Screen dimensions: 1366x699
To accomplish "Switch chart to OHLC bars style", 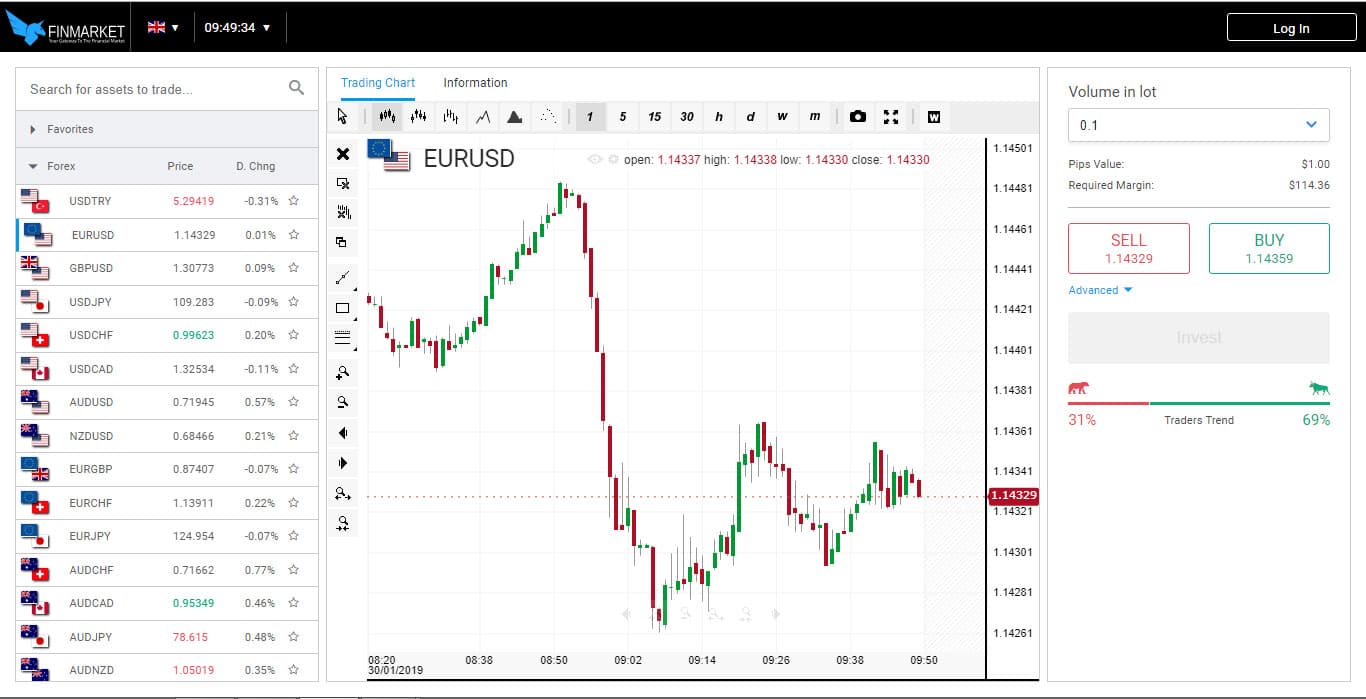I will coord(451,117).
